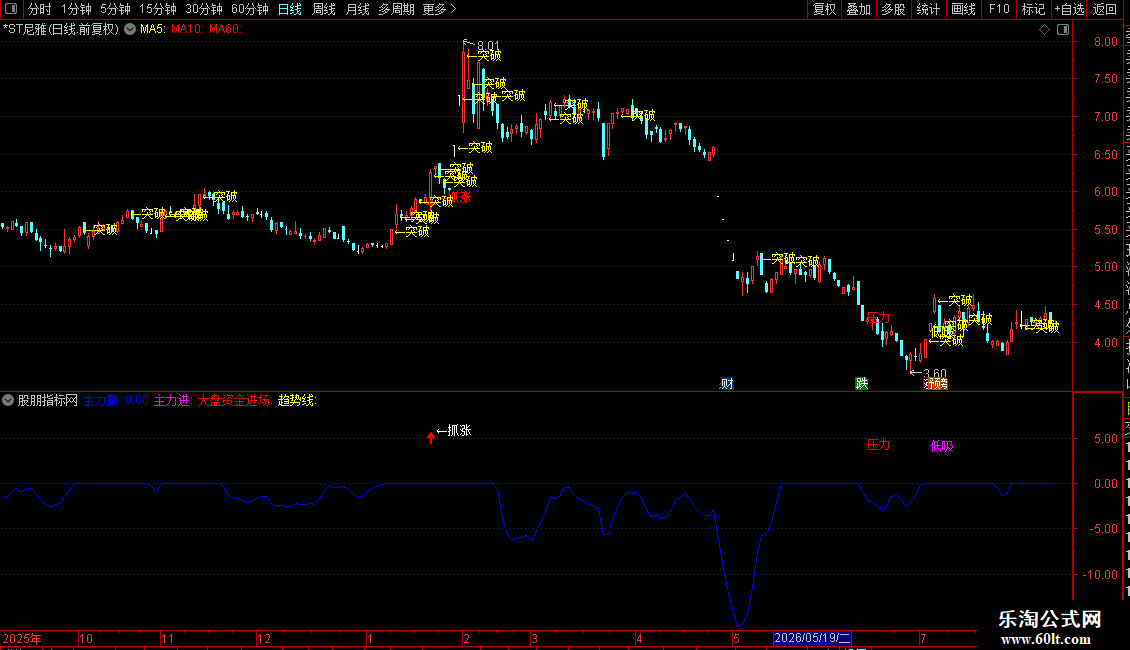This screenshot has height=650, width=1130.
Task: Click the 复权 adjustment button
Action: [x=824, y=9]
